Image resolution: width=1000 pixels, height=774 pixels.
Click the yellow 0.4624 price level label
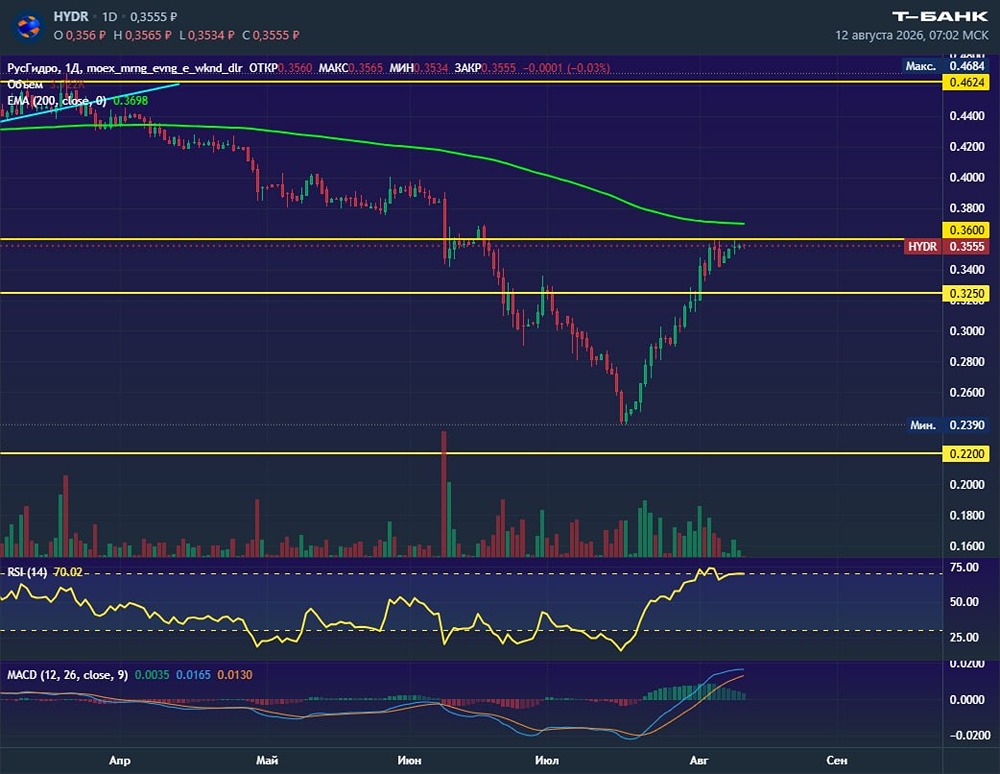coord(966,82)
